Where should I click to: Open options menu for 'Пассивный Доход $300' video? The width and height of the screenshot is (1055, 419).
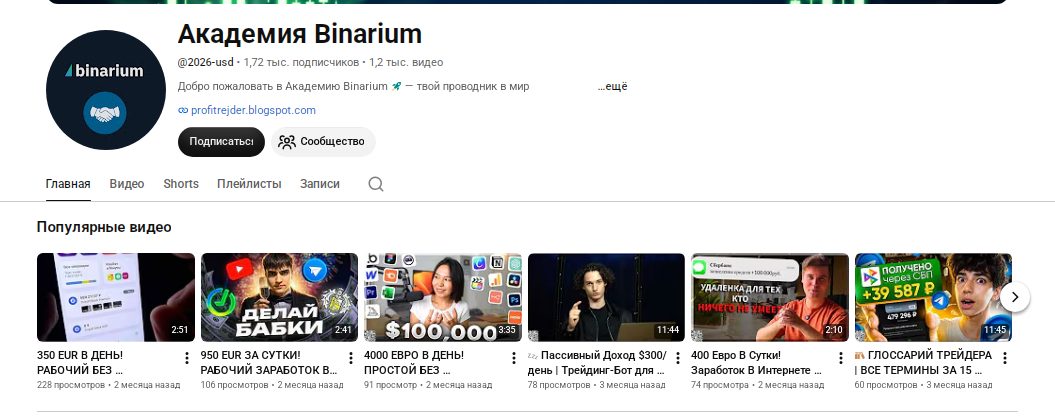pos(678,358)
